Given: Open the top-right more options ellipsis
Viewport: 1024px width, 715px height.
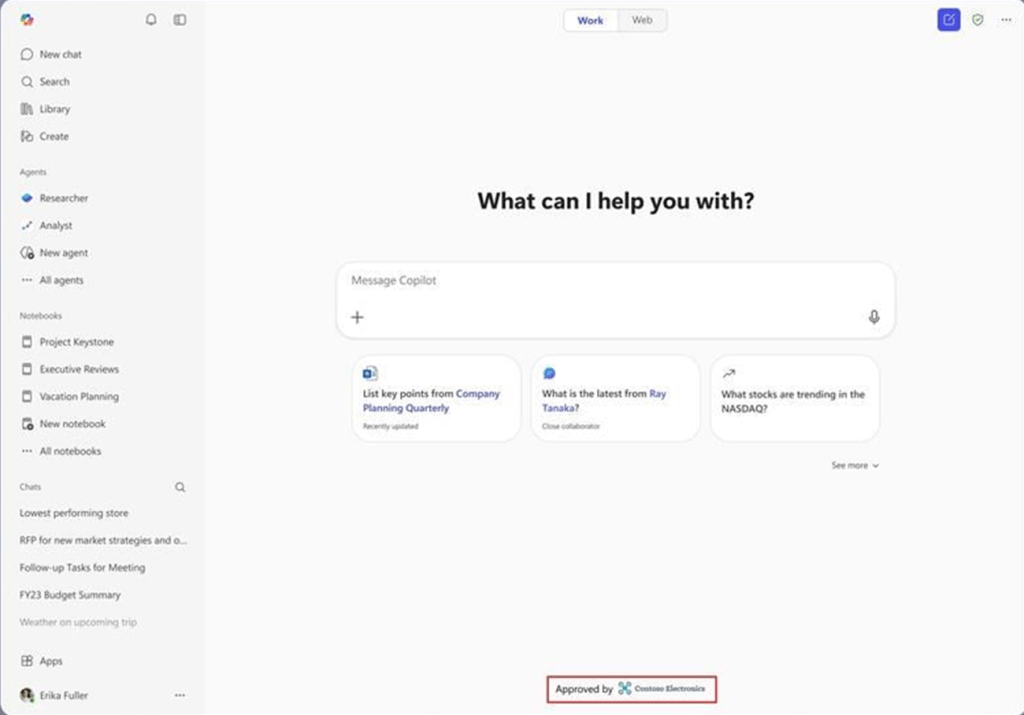Looking at the screenshot, I should [1006, 20].
